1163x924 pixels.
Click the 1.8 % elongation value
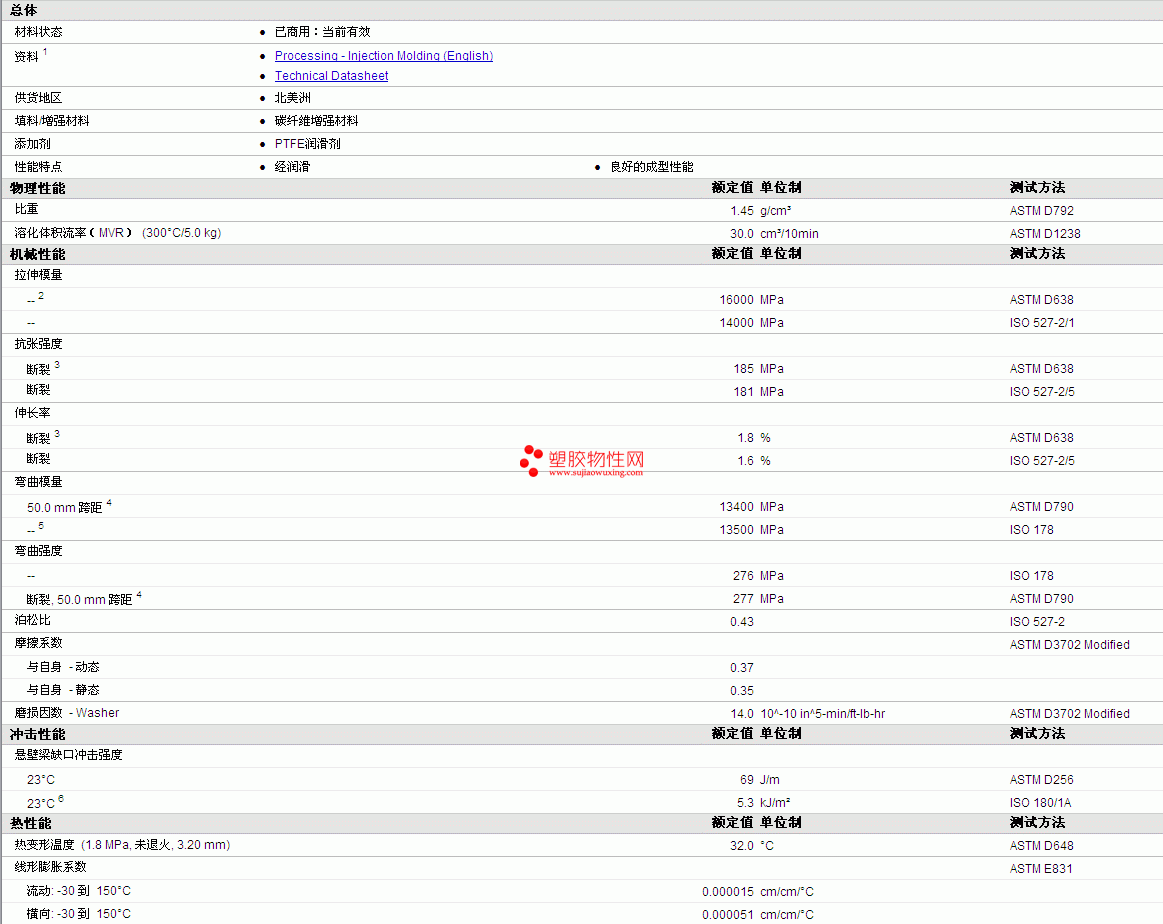754,438
